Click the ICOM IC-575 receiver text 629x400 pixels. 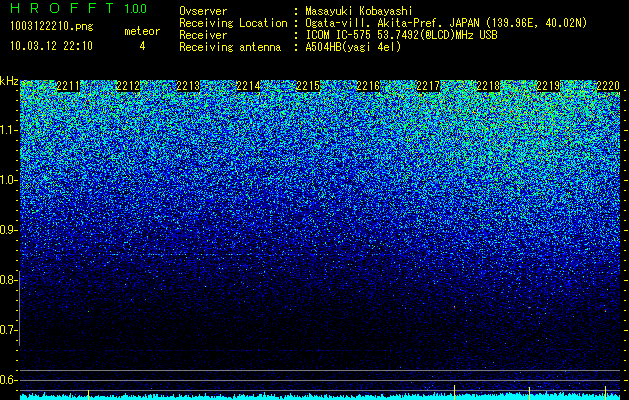coord(401,35)
